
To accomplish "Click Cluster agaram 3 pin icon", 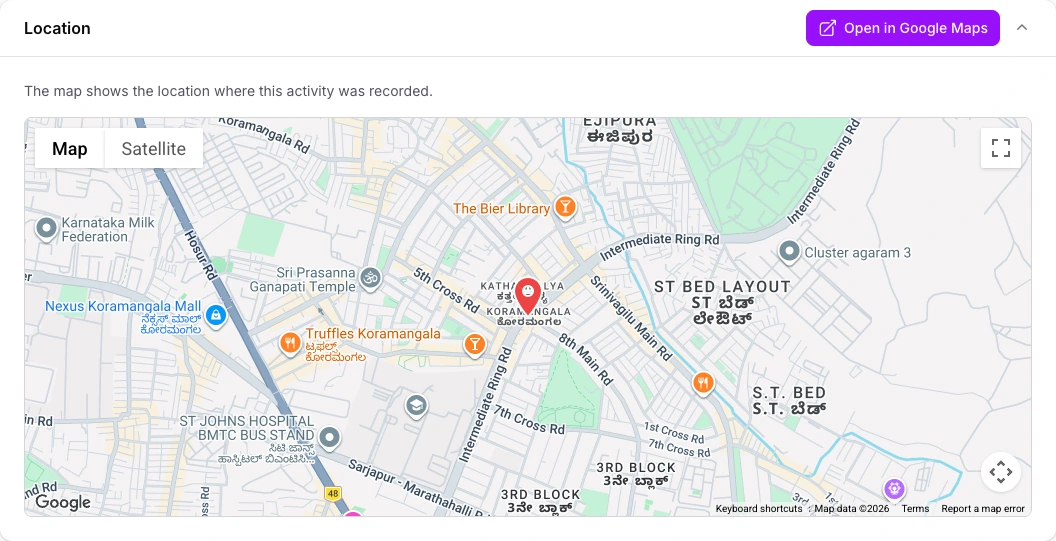I will coord(789,252).
